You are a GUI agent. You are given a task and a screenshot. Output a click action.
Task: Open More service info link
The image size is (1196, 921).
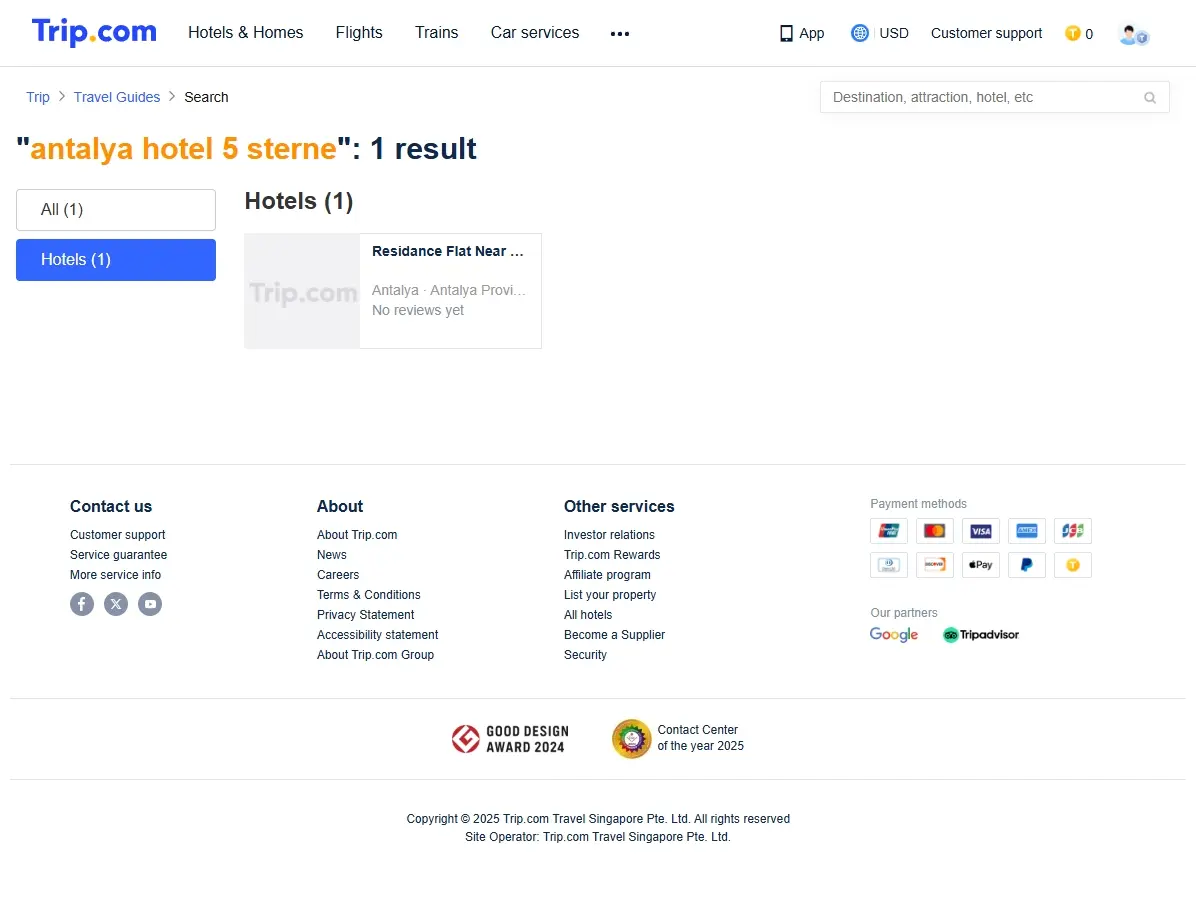[x=115, y=575]
